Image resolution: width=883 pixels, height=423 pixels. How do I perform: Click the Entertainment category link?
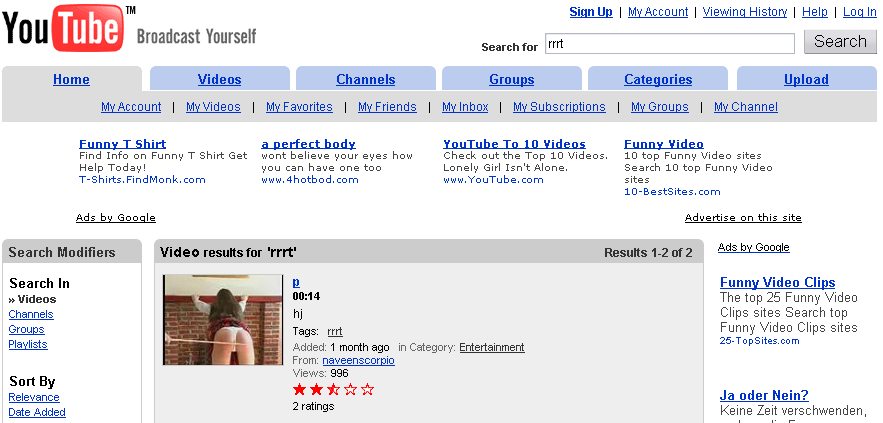(491, 347)
